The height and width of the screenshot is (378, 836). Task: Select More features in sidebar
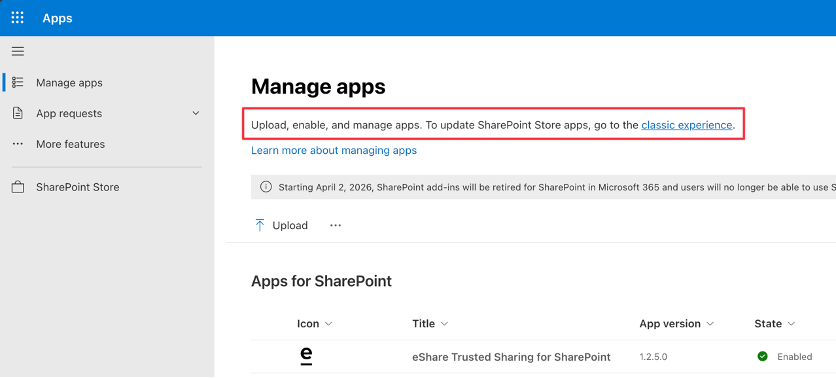[x=70, y=144]
